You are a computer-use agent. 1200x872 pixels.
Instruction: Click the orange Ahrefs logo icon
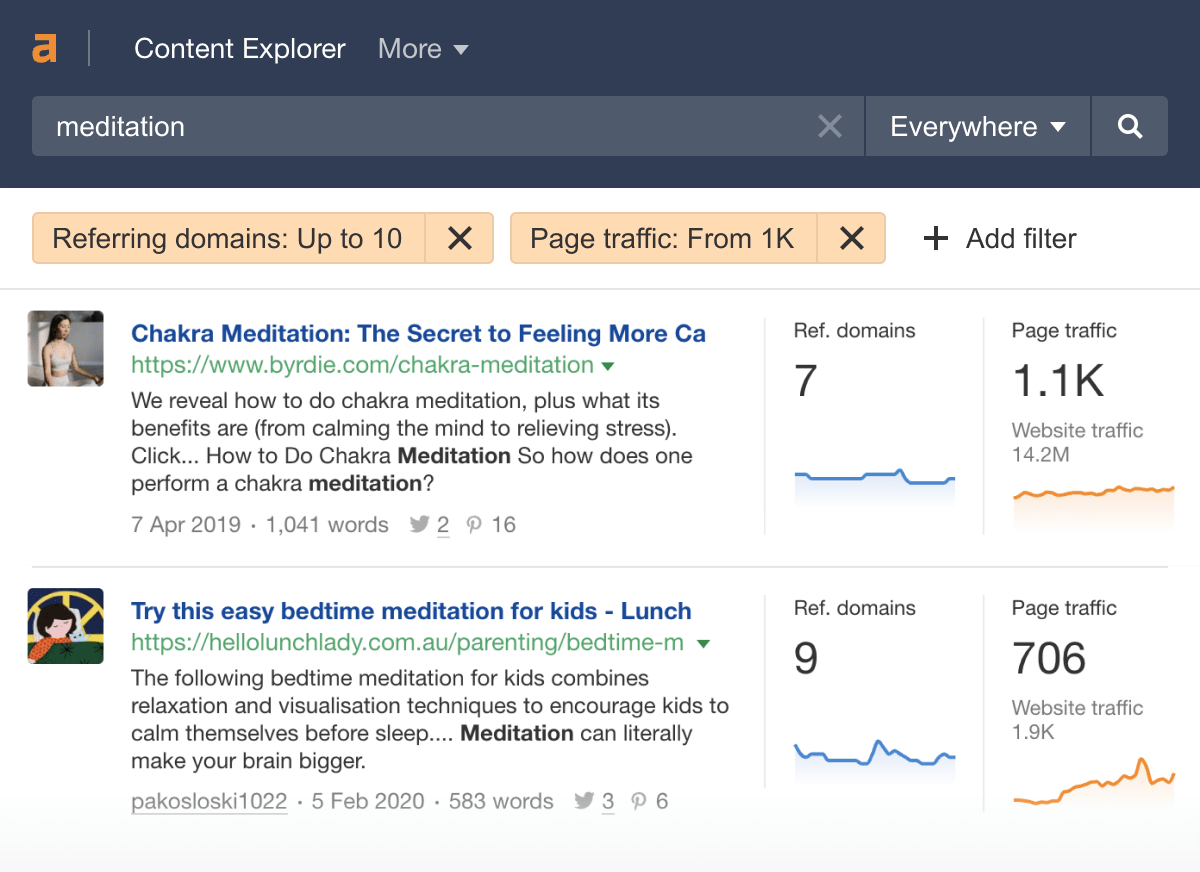44,48
